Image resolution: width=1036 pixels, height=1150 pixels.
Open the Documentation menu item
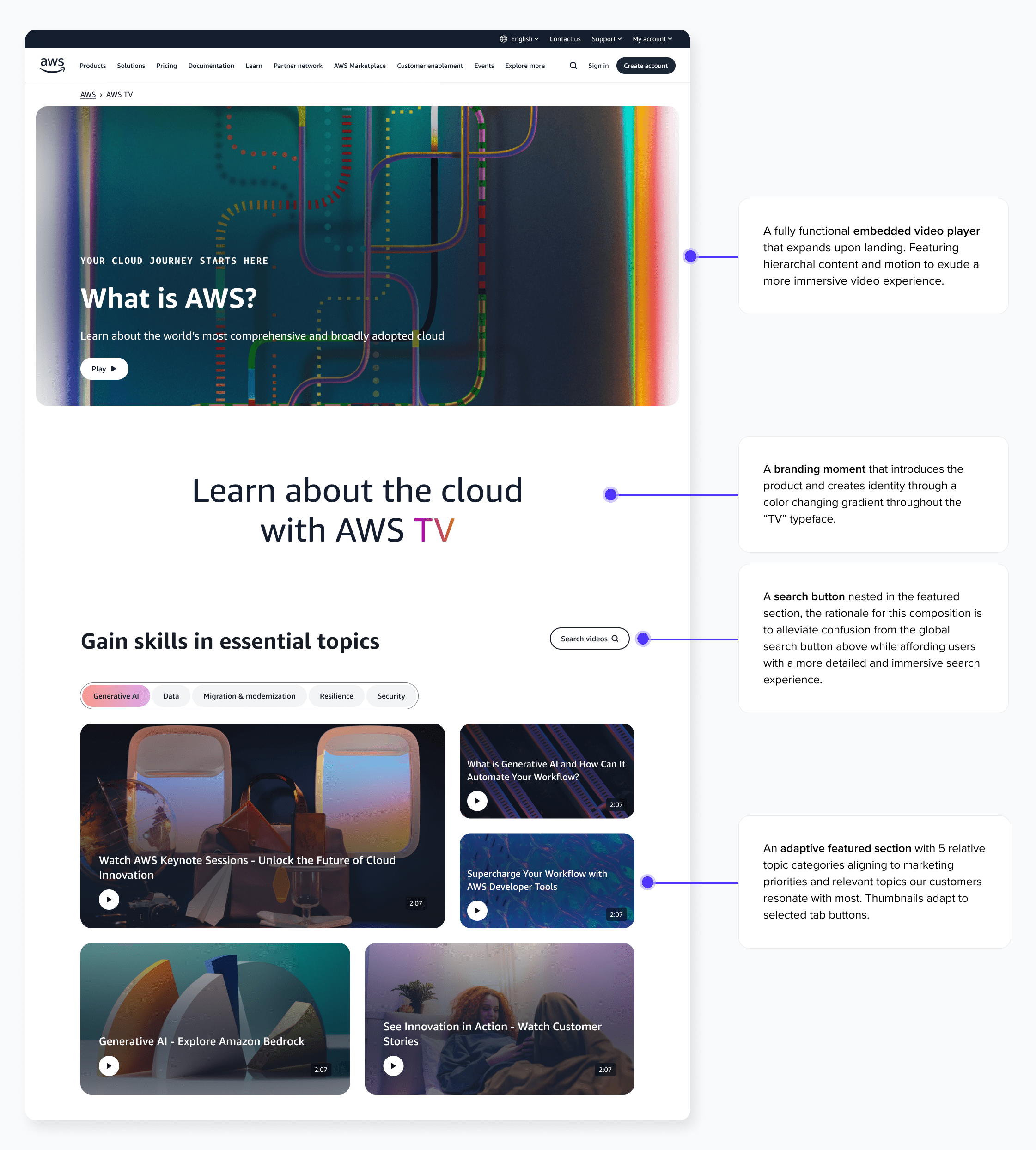click(x=211, y=66)
